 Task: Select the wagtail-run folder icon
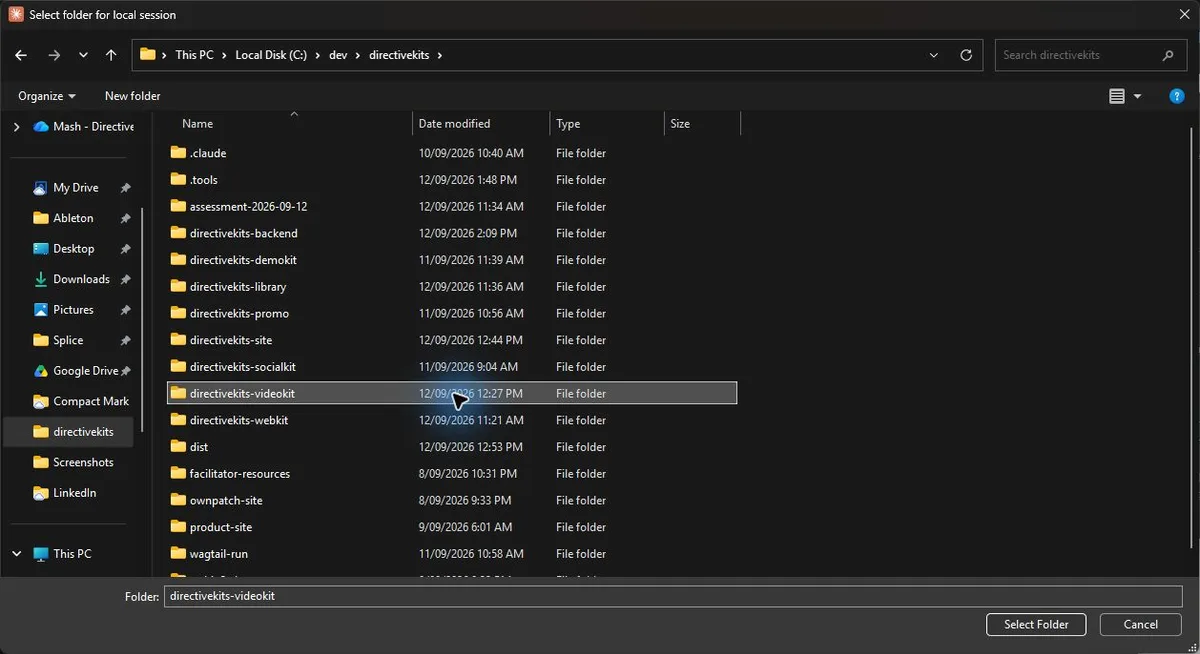click(179, 554)
